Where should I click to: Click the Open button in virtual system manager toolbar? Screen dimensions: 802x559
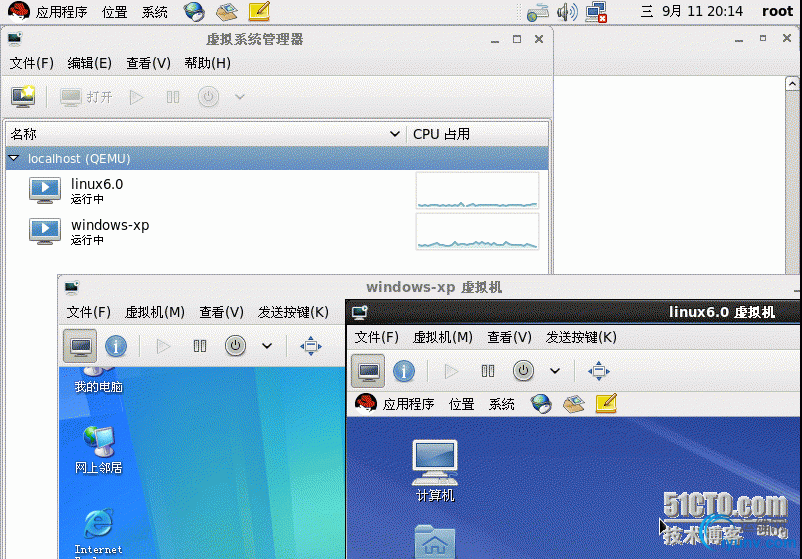(86, 97)
